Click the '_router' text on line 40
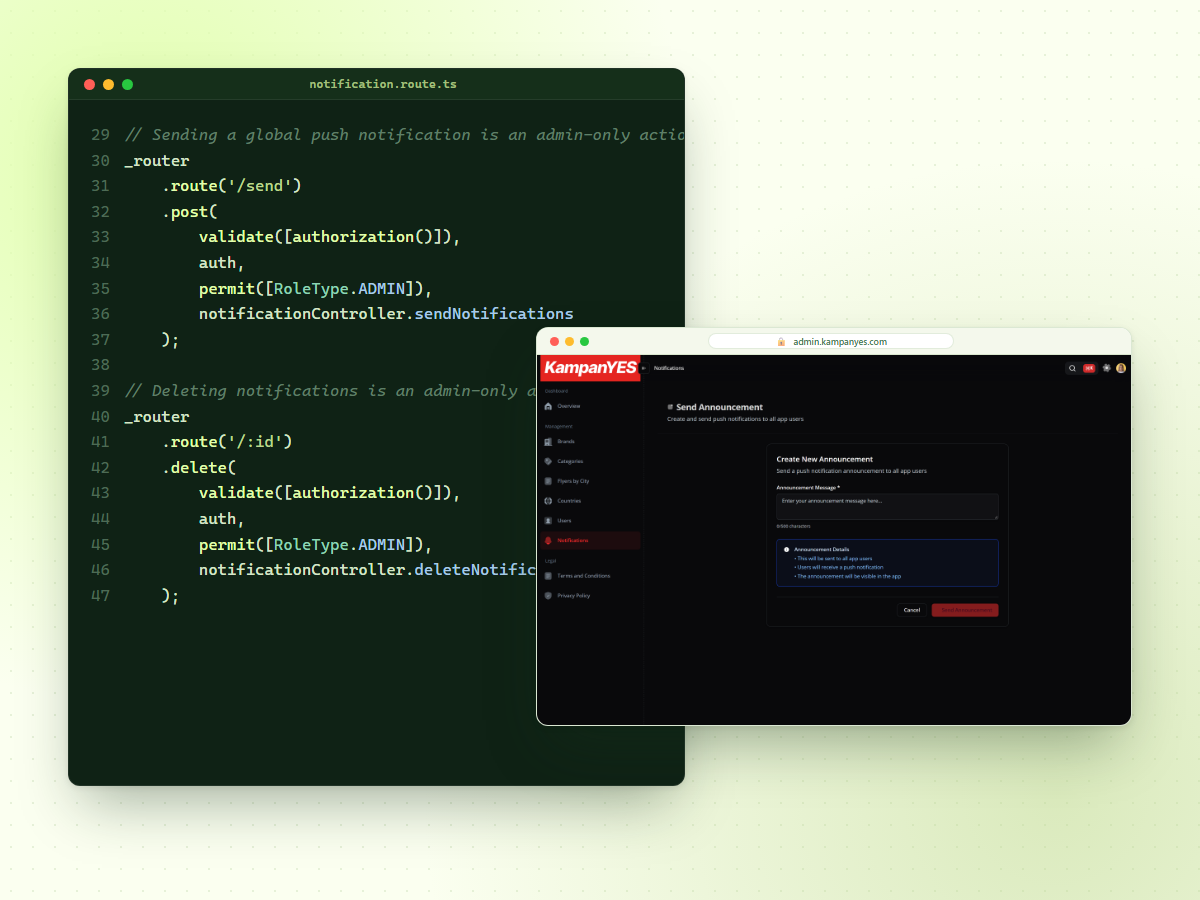The height and width of the screenshot is (900, 1200). pyautogui.click(x=157, y=417)
